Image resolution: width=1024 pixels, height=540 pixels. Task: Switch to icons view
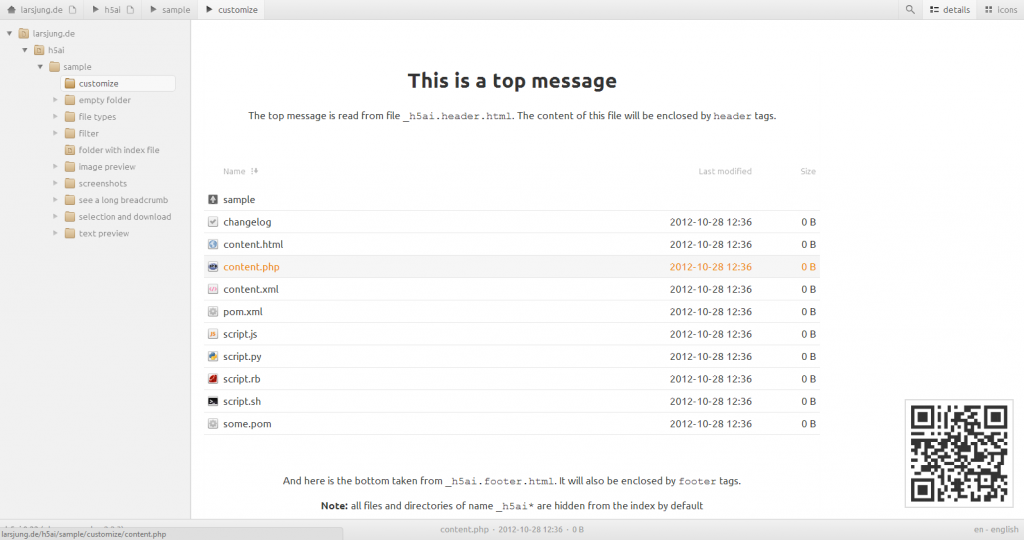pos(1000,9)
